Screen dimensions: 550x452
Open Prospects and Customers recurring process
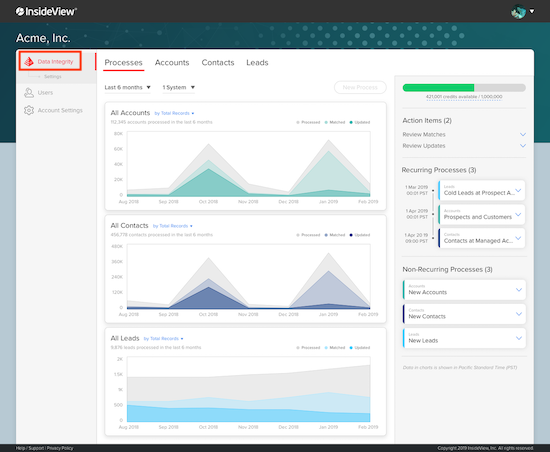482,215
